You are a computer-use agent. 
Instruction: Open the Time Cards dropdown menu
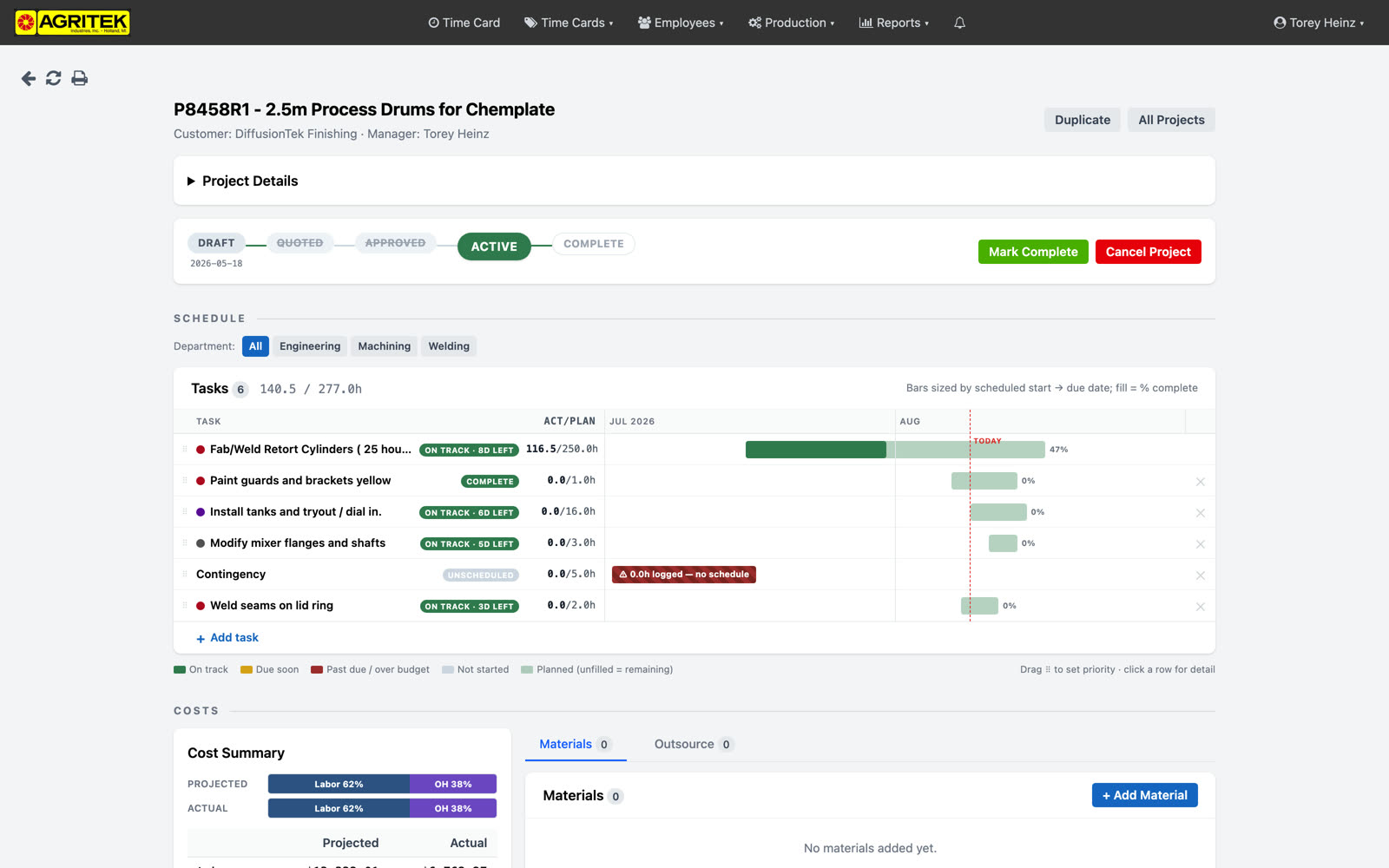(569, 23)
